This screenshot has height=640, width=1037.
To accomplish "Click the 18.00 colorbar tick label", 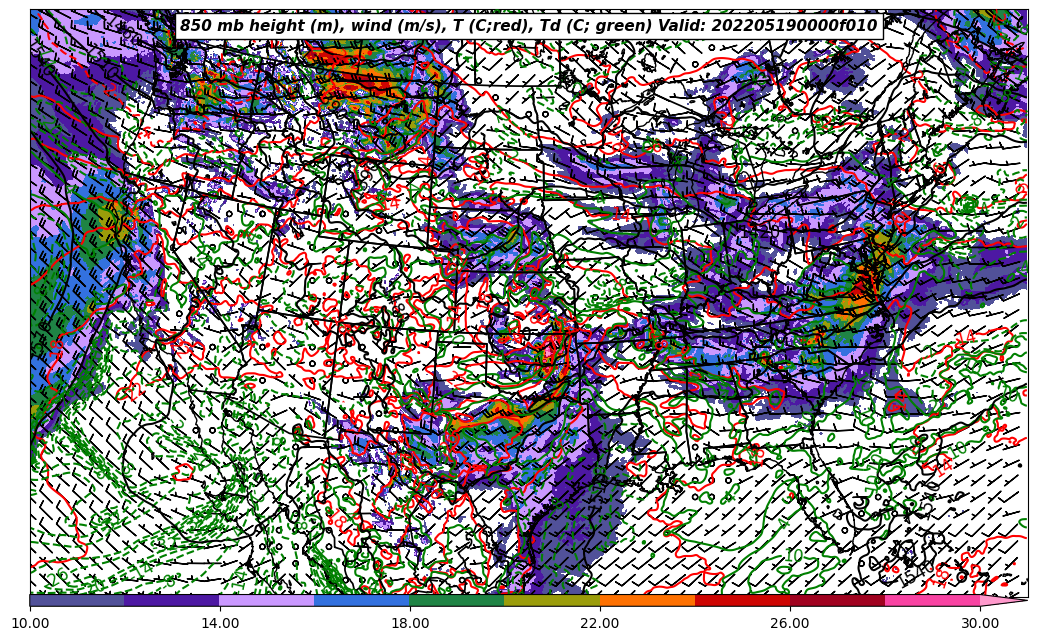I will pyautogui.click(x=410, y=623).
